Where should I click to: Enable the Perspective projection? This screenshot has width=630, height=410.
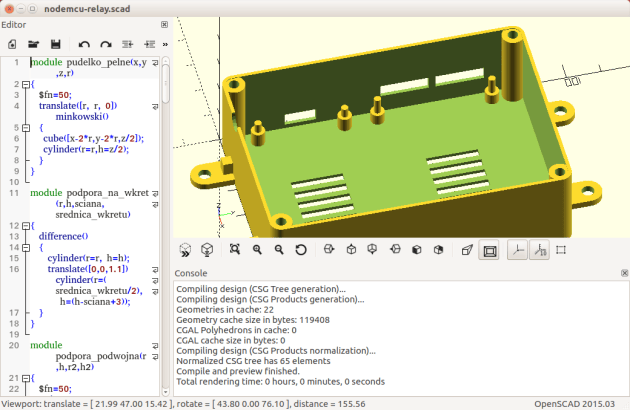point(467,250)
